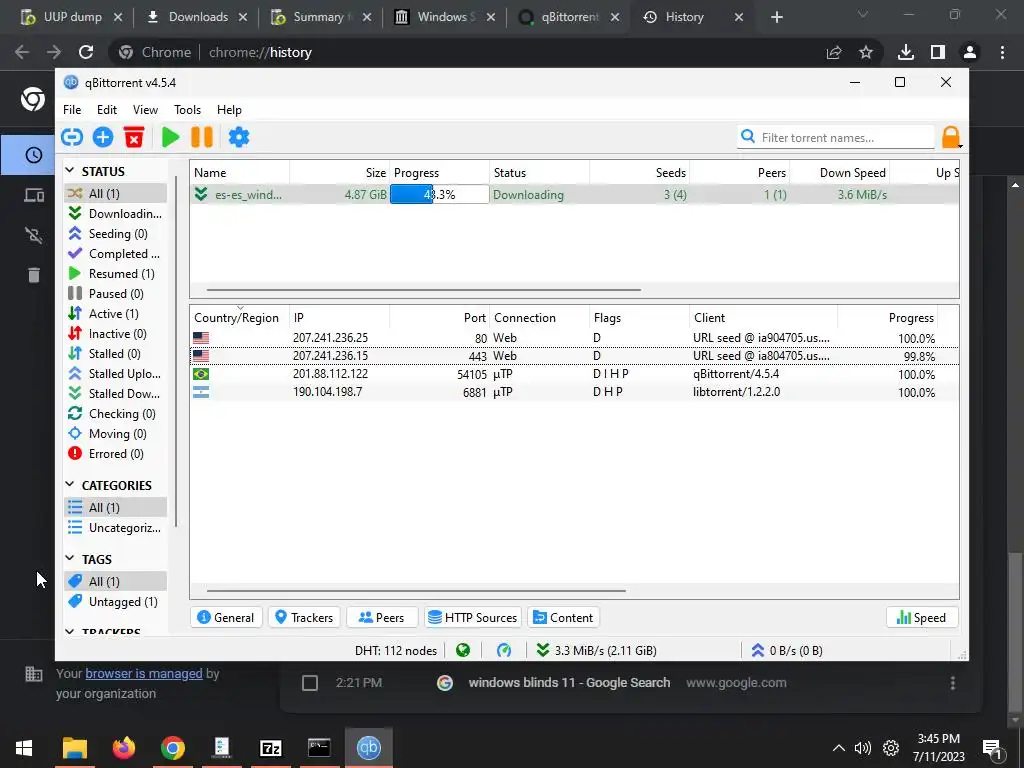Select the Completed status filter
Image resolution: width=1024 pixels, height=768 pixels.
[x=116, y=253]
